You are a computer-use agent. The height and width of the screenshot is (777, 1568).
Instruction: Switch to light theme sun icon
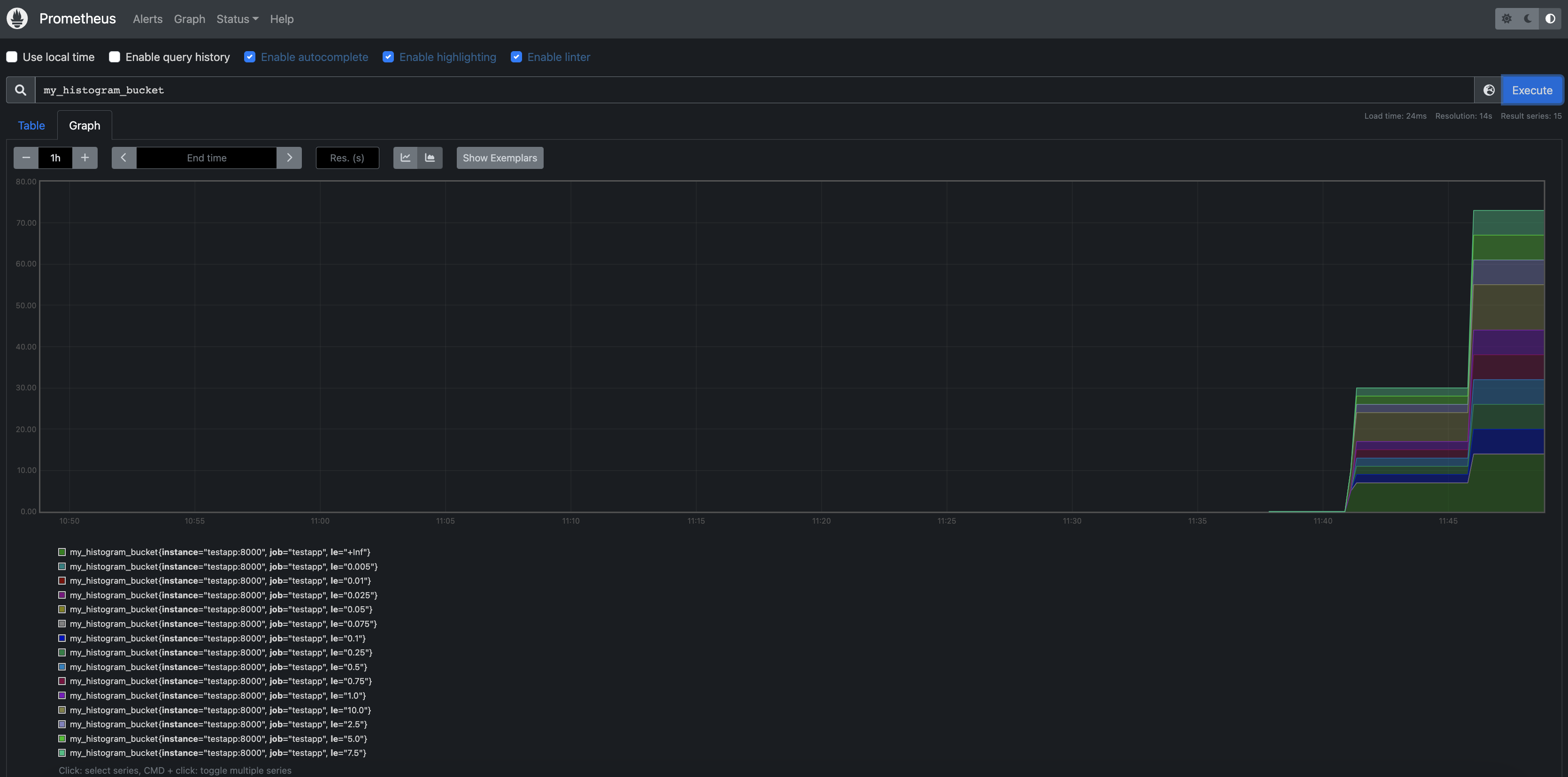[1507, 19]
